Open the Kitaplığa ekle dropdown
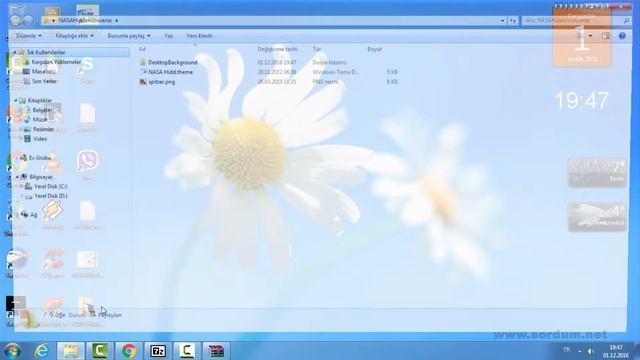 (74, 36)
